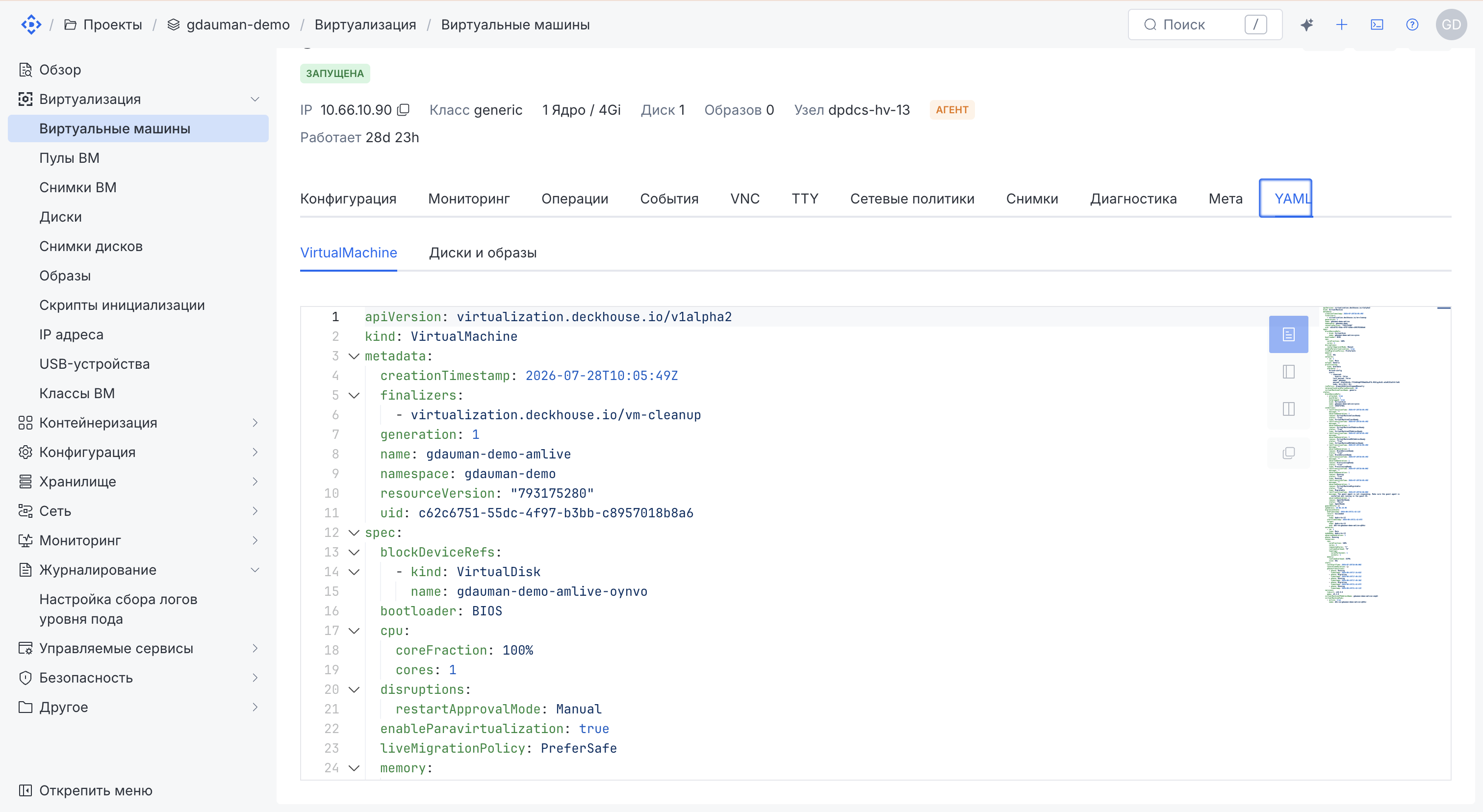Open the TTY tab
This screenshot has height=812, width=1483.
click(805, 199)
